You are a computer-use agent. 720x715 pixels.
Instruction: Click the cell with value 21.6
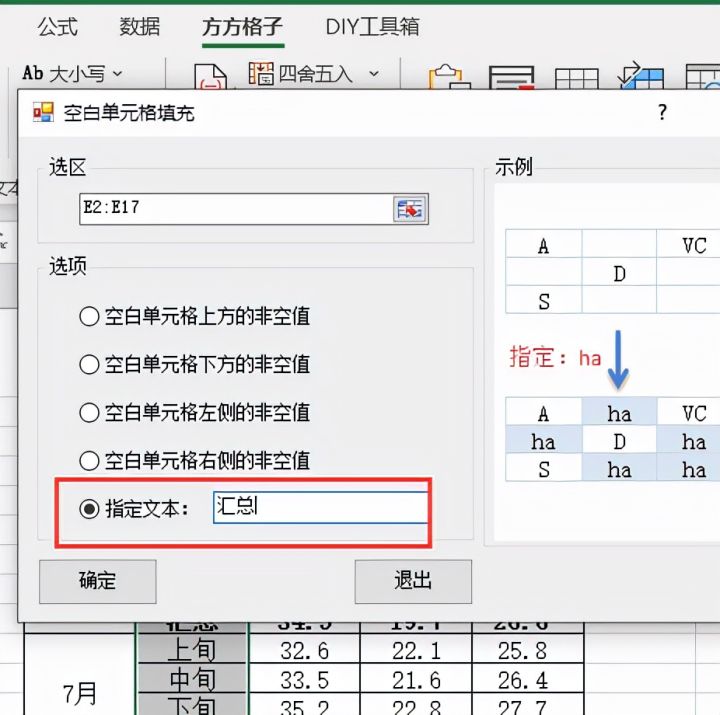click(416, 679)
